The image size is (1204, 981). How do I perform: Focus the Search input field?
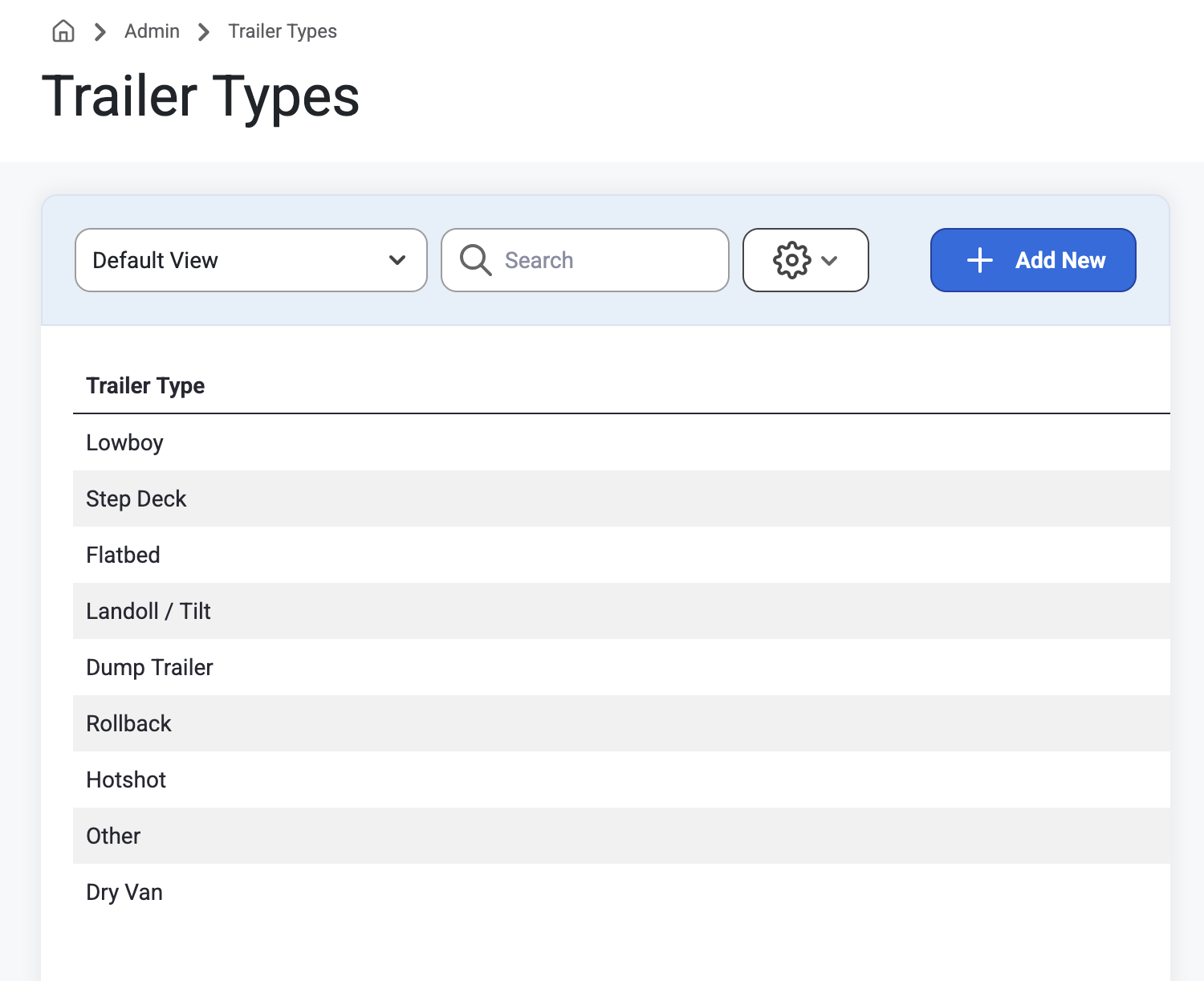[x=585, y=260]
